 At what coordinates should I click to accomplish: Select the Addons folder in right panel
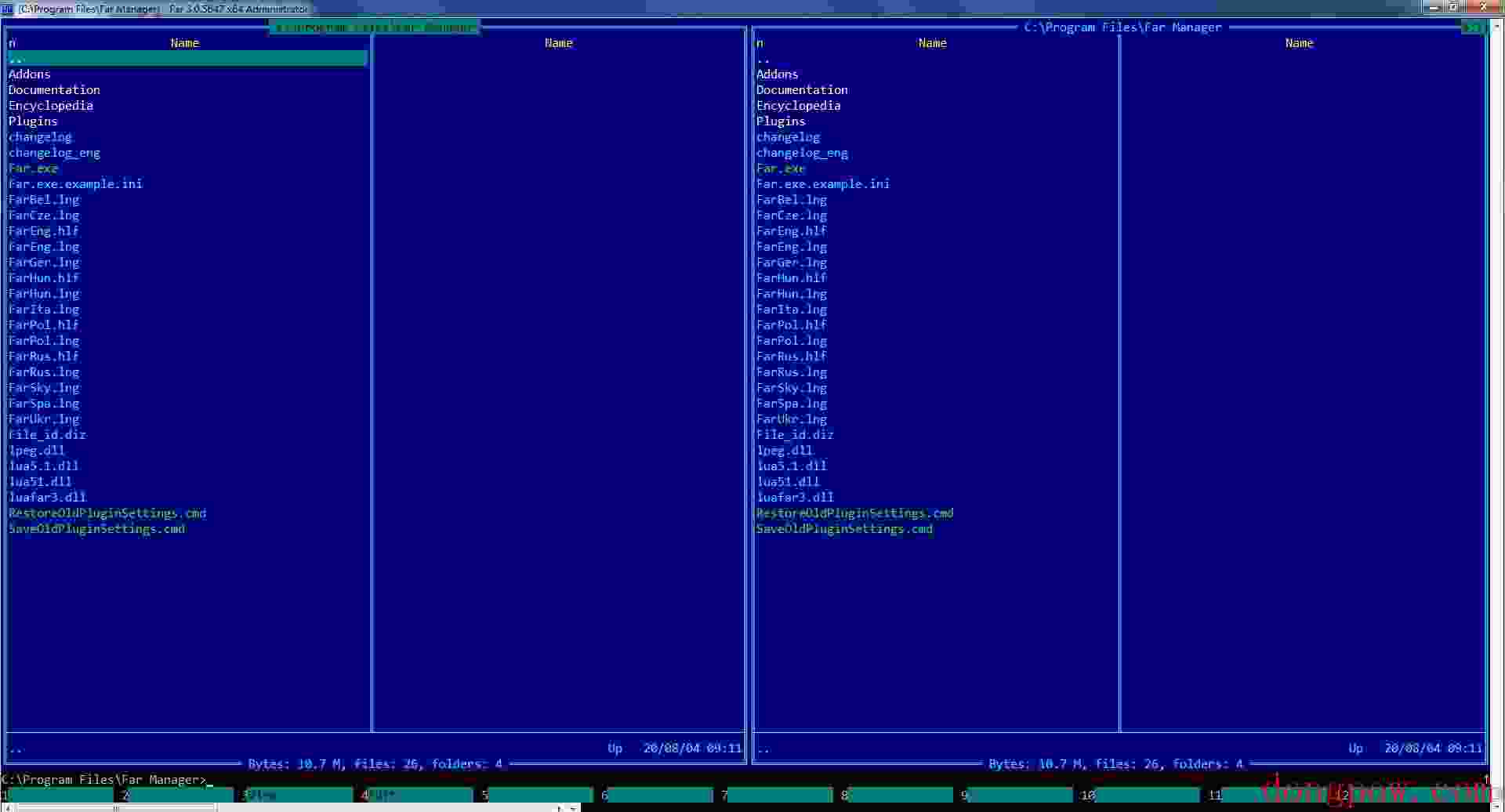[x=778, y=74]
